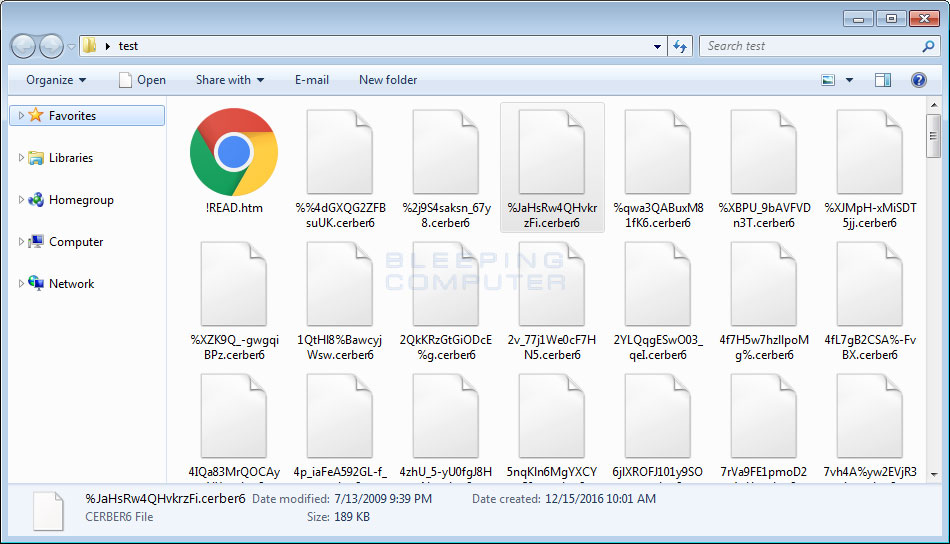
Task: Select the file icon above 4p_iaFeA592GL-f_
Action: pyautogui.click(x=340, y=416)
